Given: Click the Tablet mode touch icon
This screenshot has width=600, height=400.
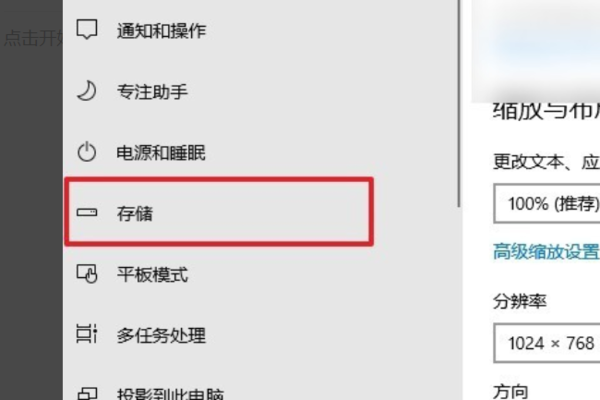Looking at the screenshot, I should pos(87,274).
